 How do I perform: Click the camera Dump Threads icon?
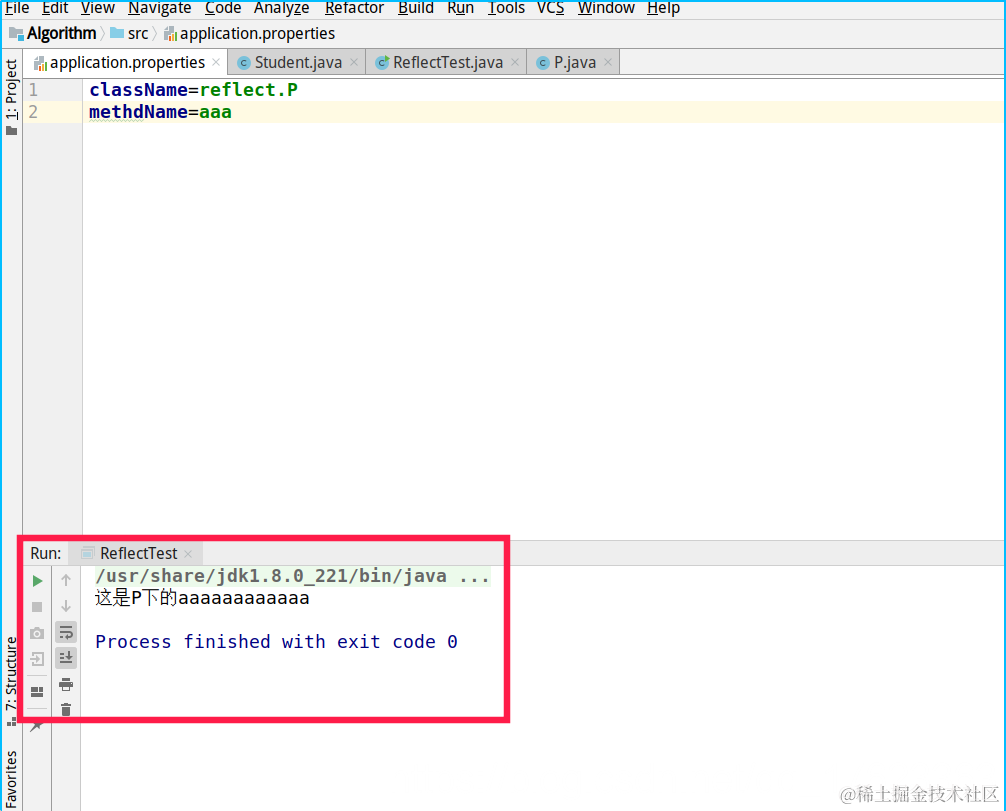point(37,633)
